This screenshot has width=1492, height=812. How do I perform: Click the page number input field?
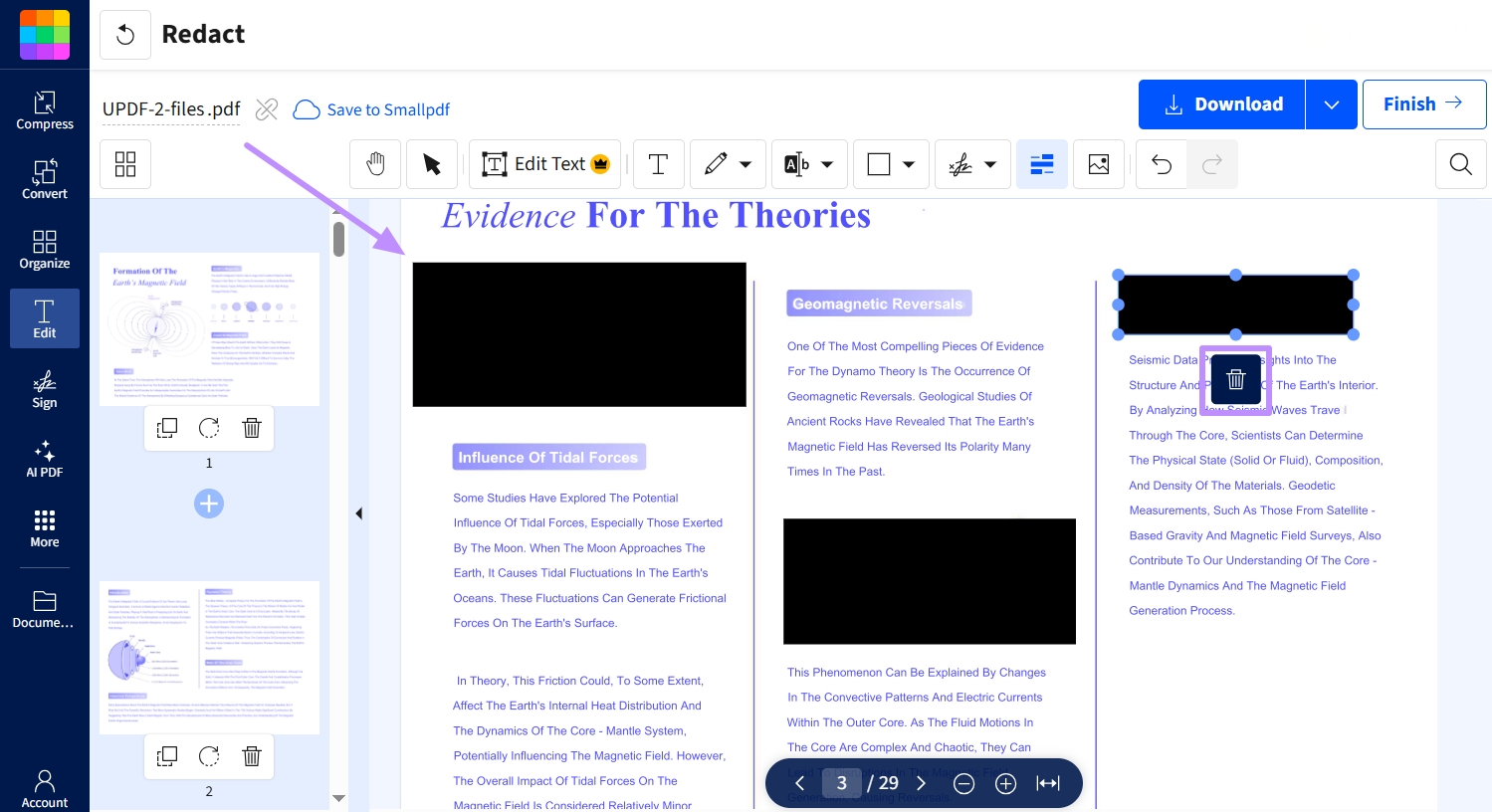(841, 783)
